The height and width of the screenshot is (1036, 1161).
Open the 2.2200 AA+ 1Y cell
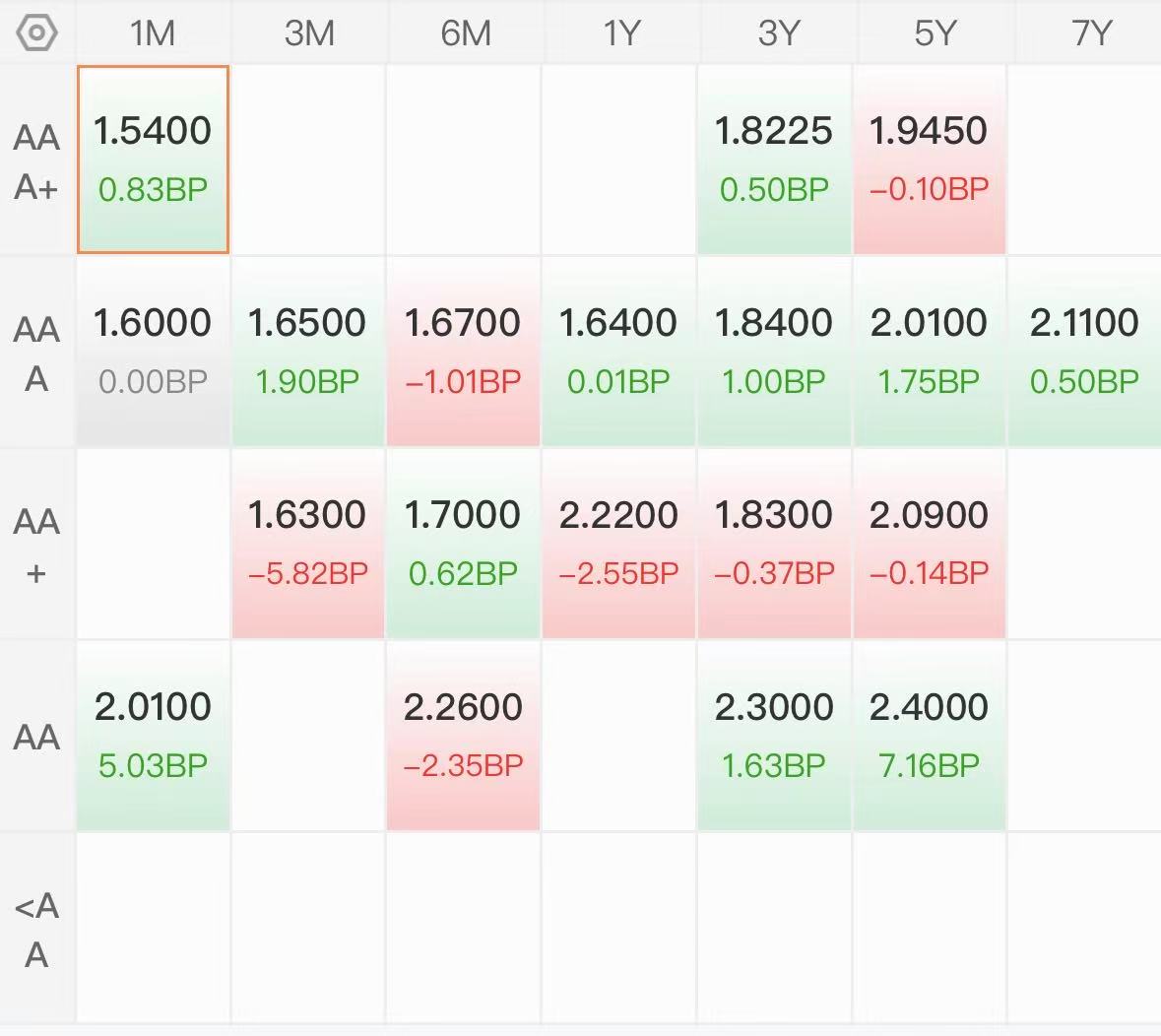[x=619, y=544]
